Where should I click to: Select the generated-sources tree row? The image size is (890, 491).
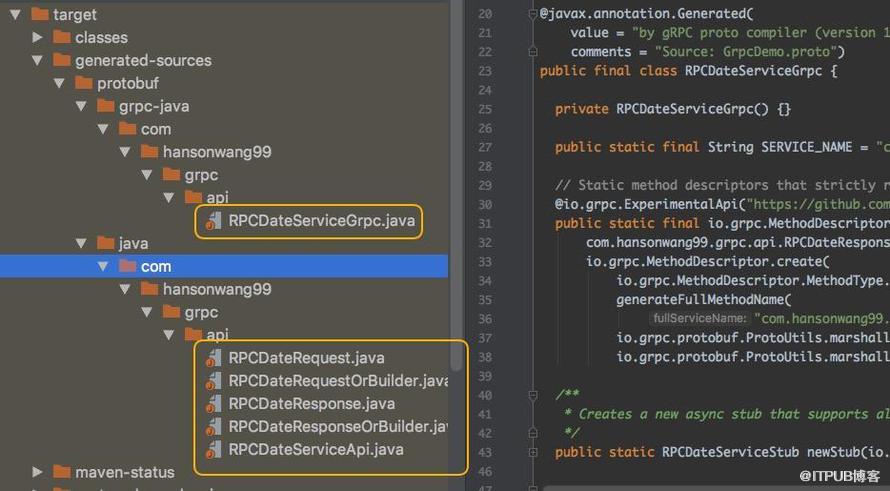224,60
